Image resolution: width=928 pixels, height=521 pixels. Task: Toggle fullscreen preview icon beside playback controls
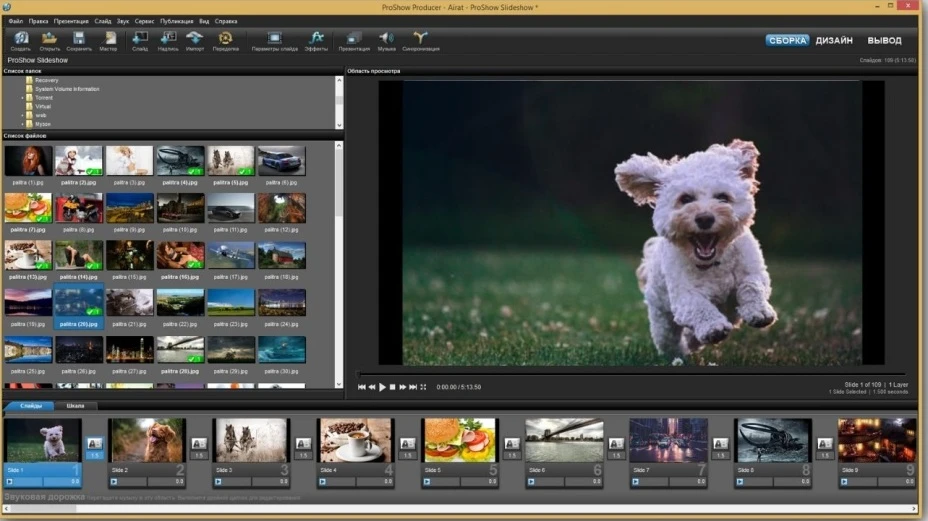(423, 387)
